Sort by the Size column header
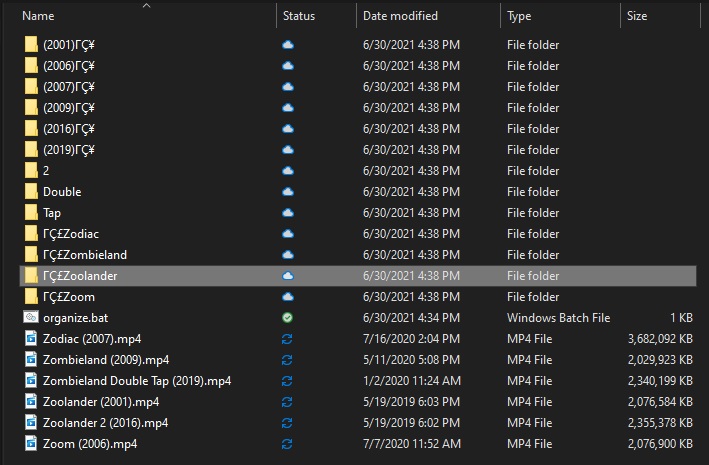The width and height of the screenshot is (709, 465). (x=637, y=16)
